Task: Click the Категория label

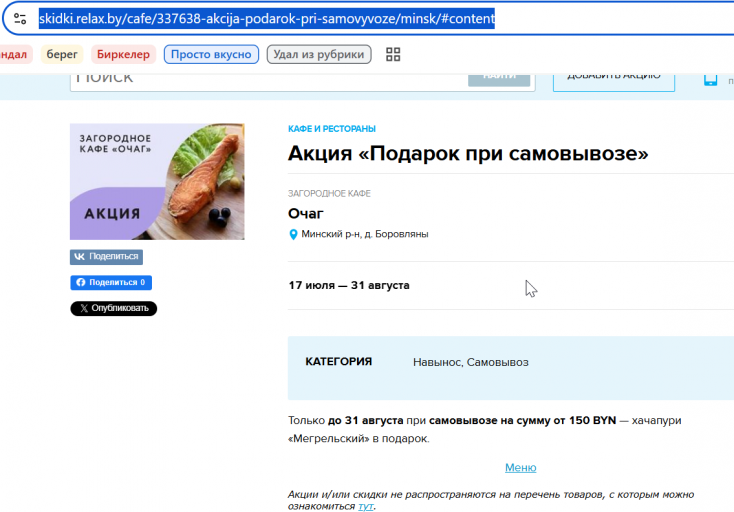Action: (x=338, y=362)
